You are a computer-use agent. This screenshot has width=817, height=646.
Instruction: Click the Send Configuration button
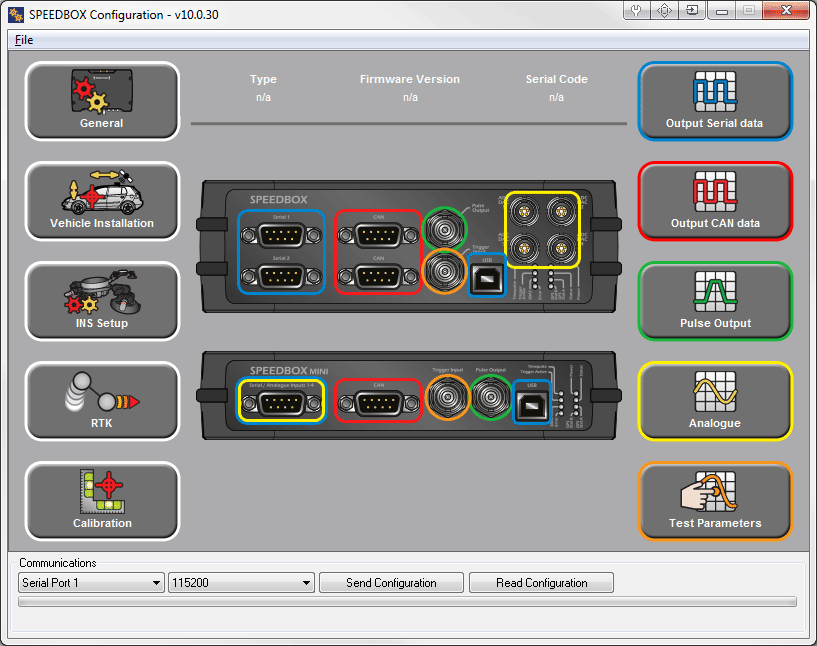click(x=391, y=583)
